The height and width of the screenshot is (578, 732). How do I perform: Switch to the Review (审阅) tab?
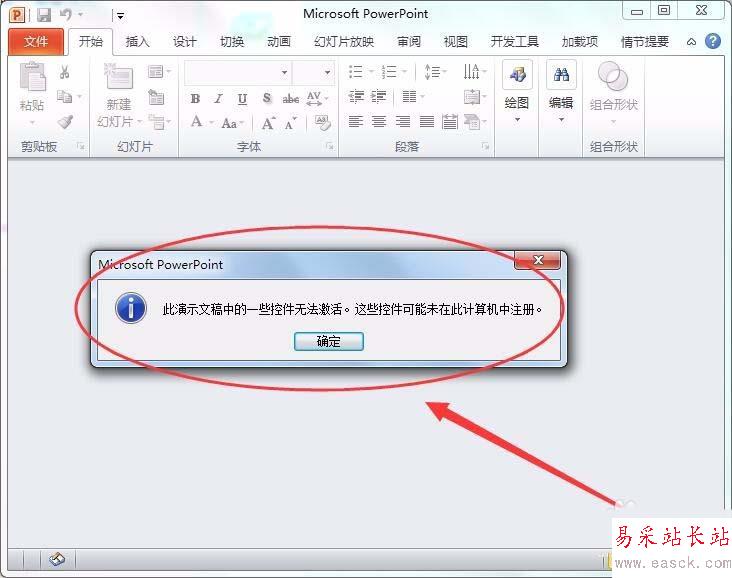point(409,42)
